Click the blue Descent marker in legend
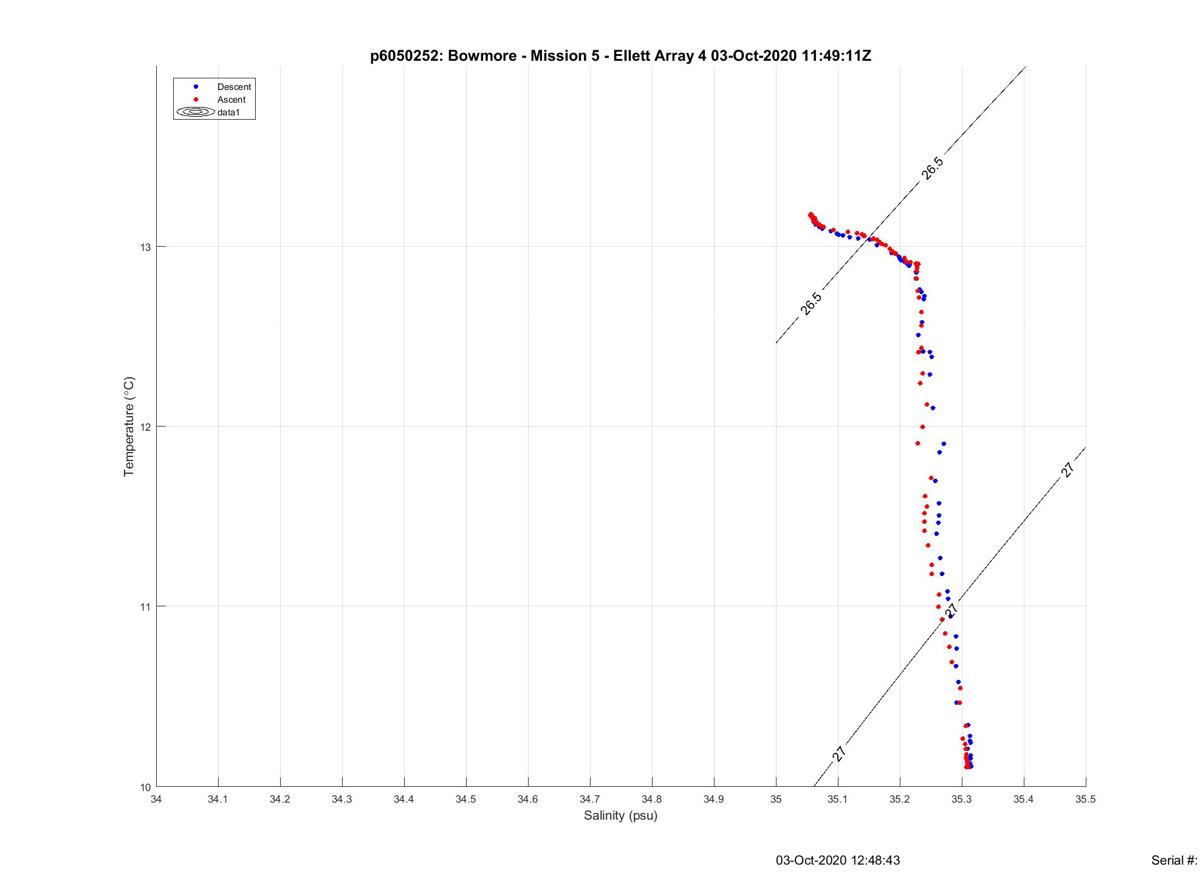1200x885 pixels. pyautogui.click(x=196, y=87)
